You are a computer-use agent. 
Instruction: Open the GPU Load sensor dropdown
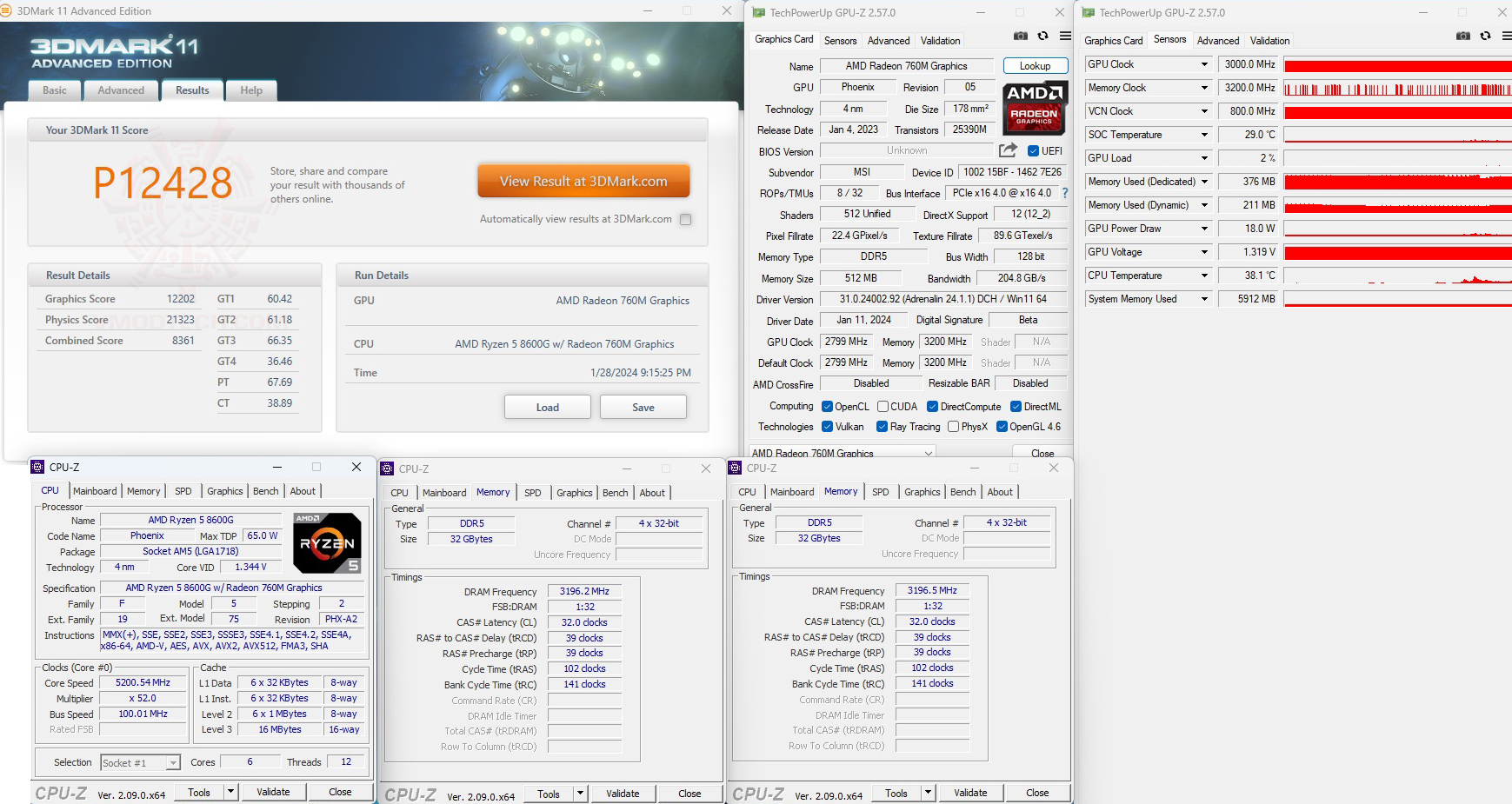coord(1205,158)
